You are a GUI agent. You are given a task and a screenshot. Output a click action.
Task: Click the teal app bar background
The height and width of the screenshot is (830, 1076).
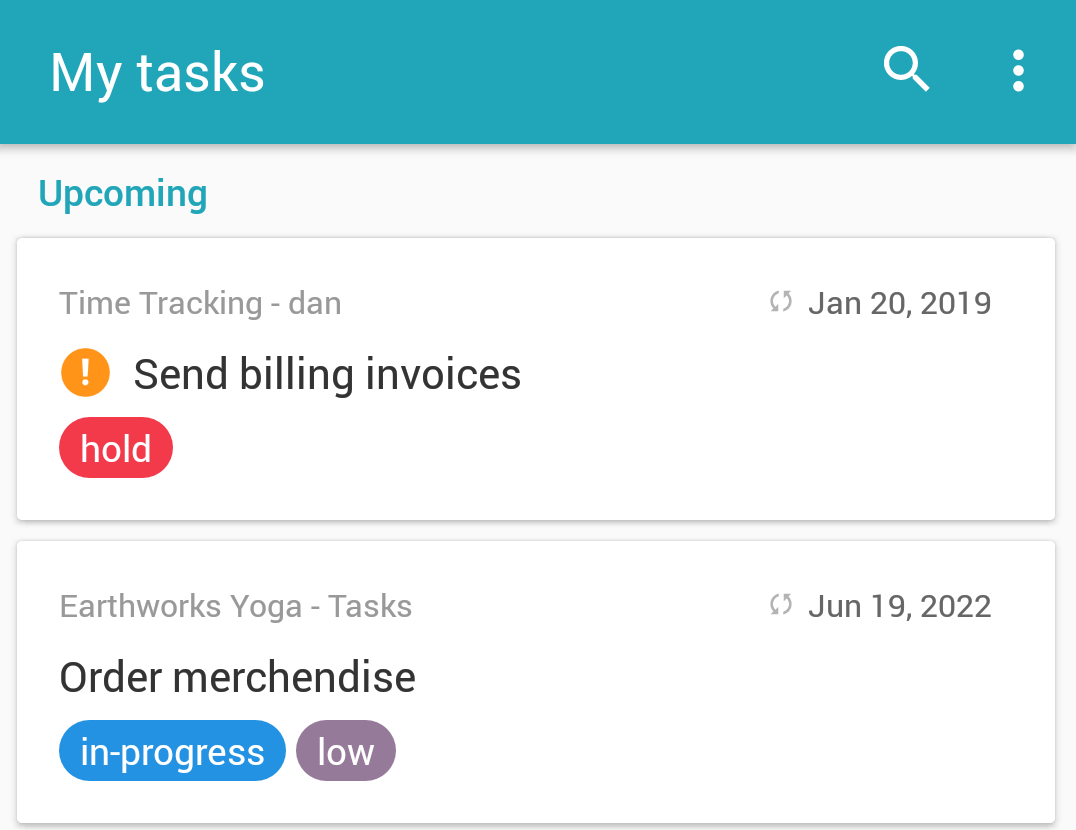coord(549,71)
